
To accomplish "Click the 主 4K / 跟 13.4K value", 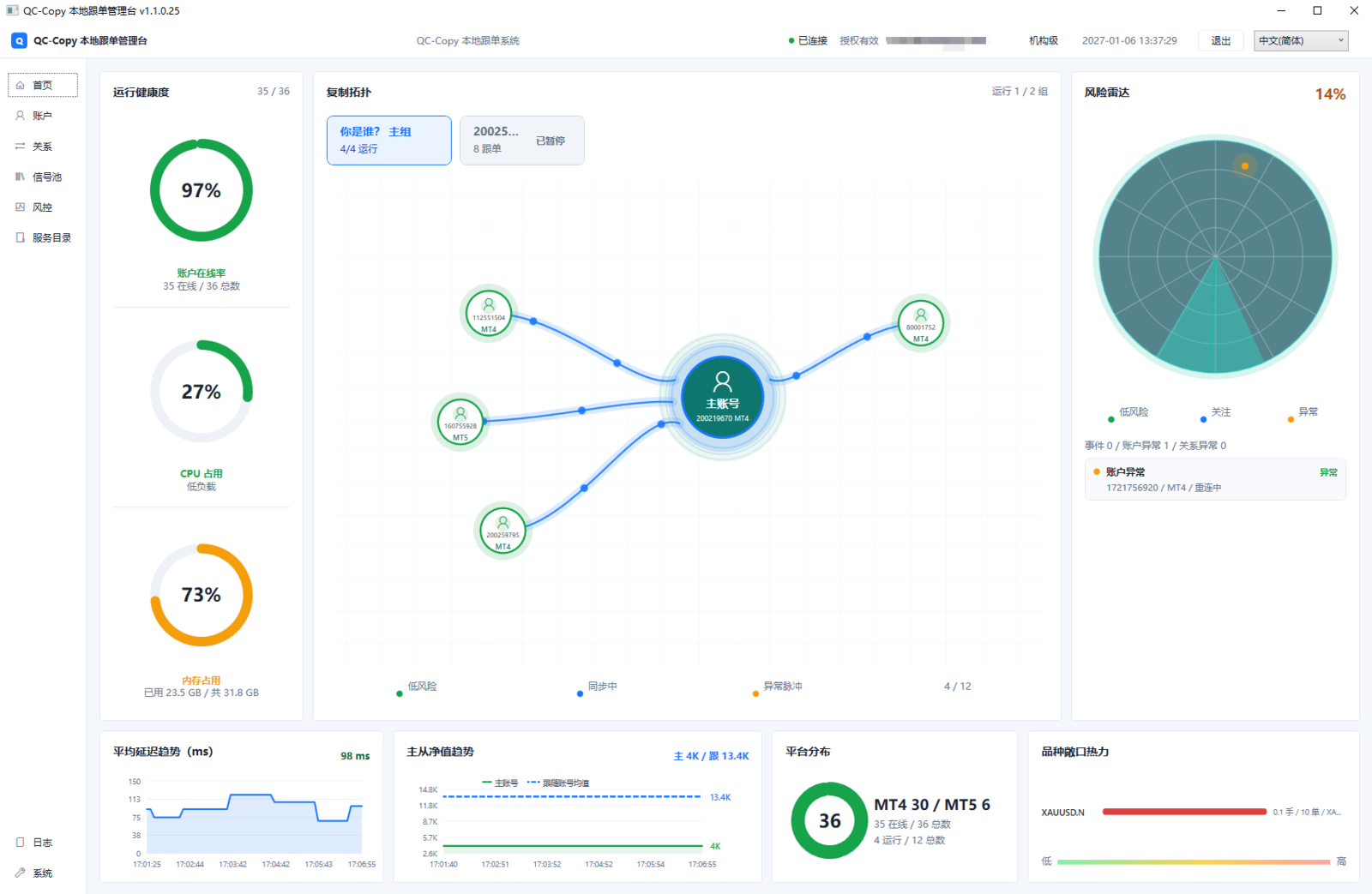I will pos(711,756).
